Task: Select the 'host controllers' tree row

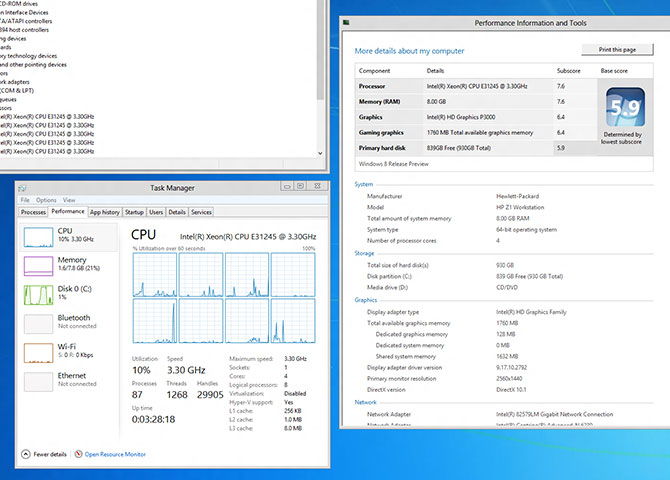Action: point(24,30)
